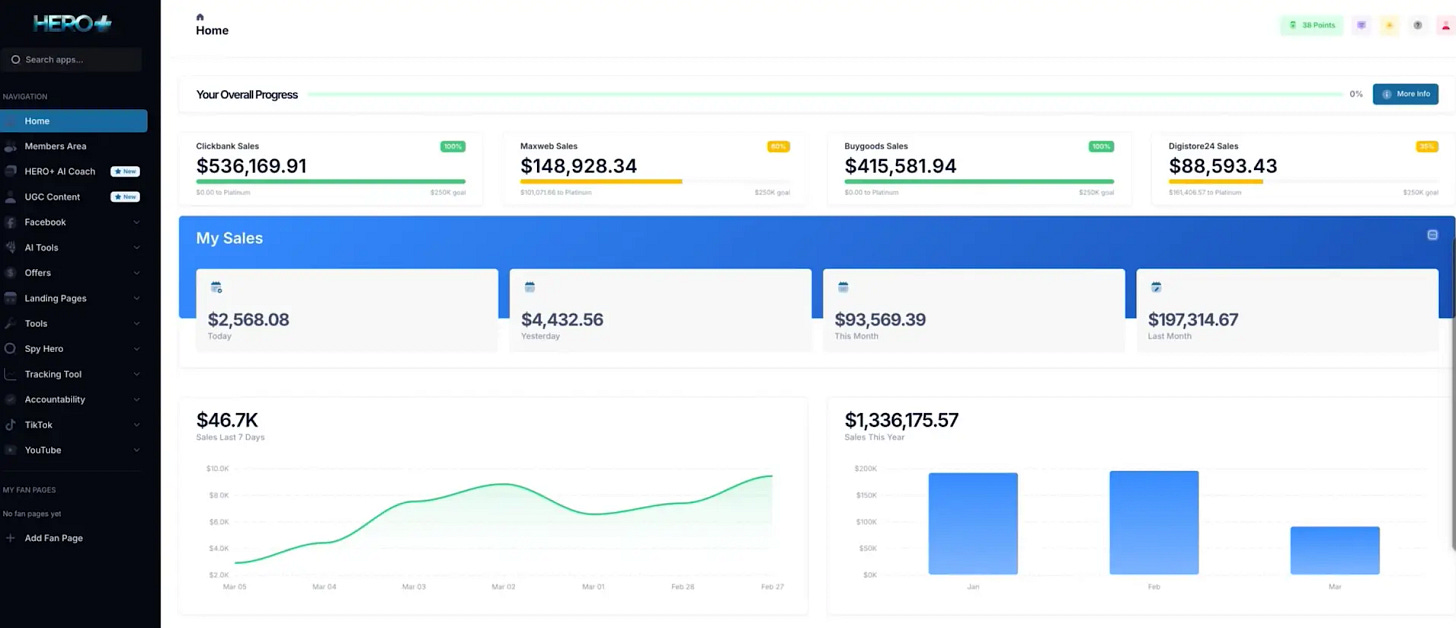Click the Search apps field
The width and height of the screenshot is (1456, 628).
click(x=72, y=59)
